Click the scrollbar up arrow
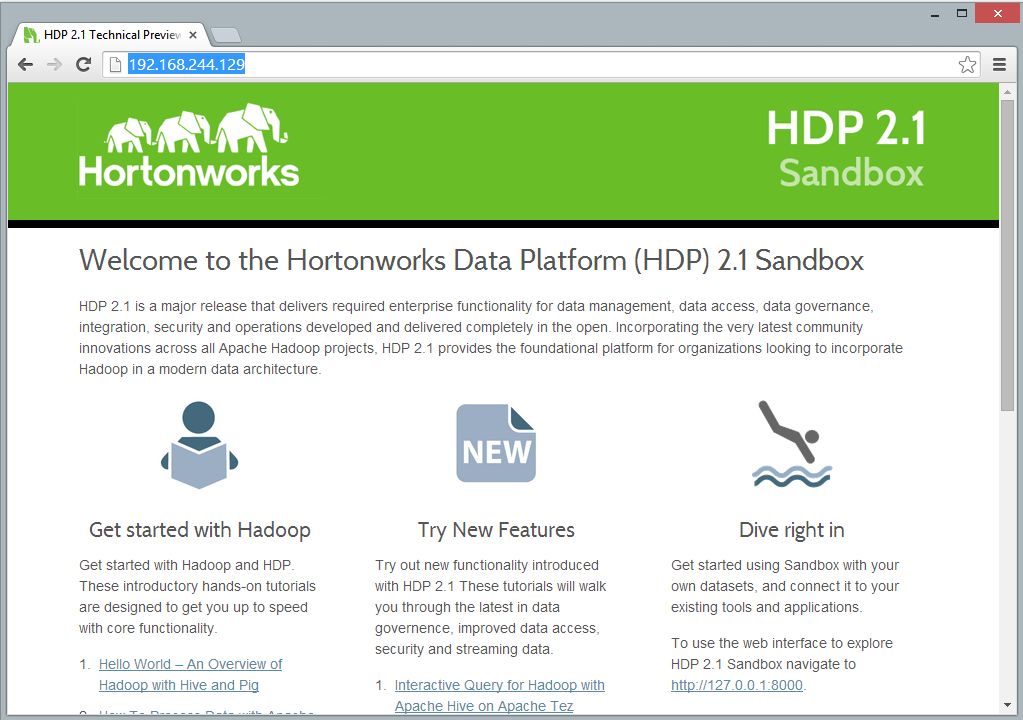 [x=1007, y=92]
